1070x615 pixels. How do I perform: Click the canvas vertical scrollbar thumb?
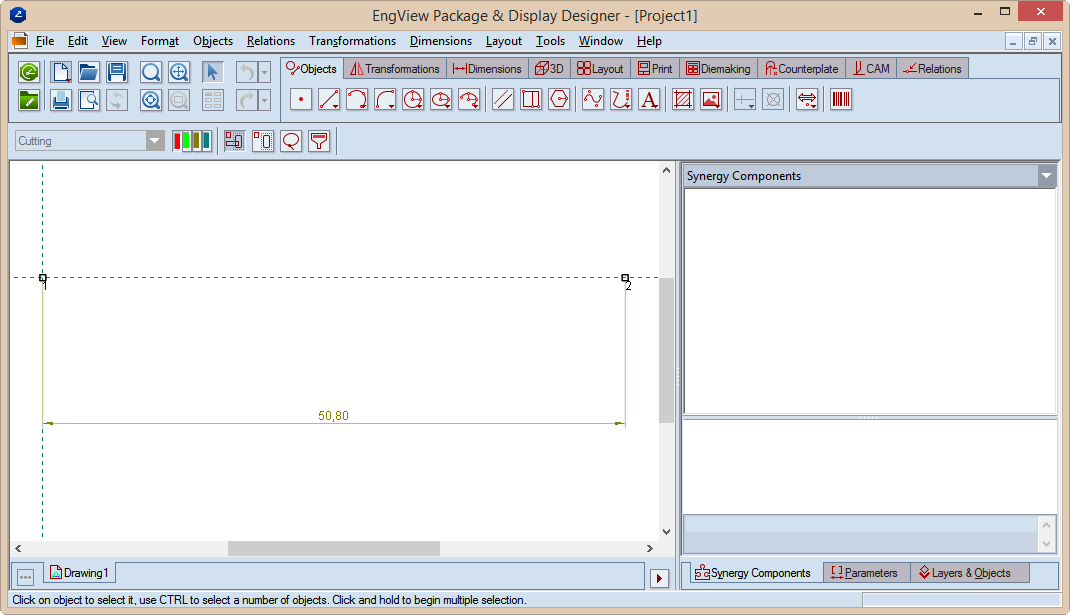[666, 350]
